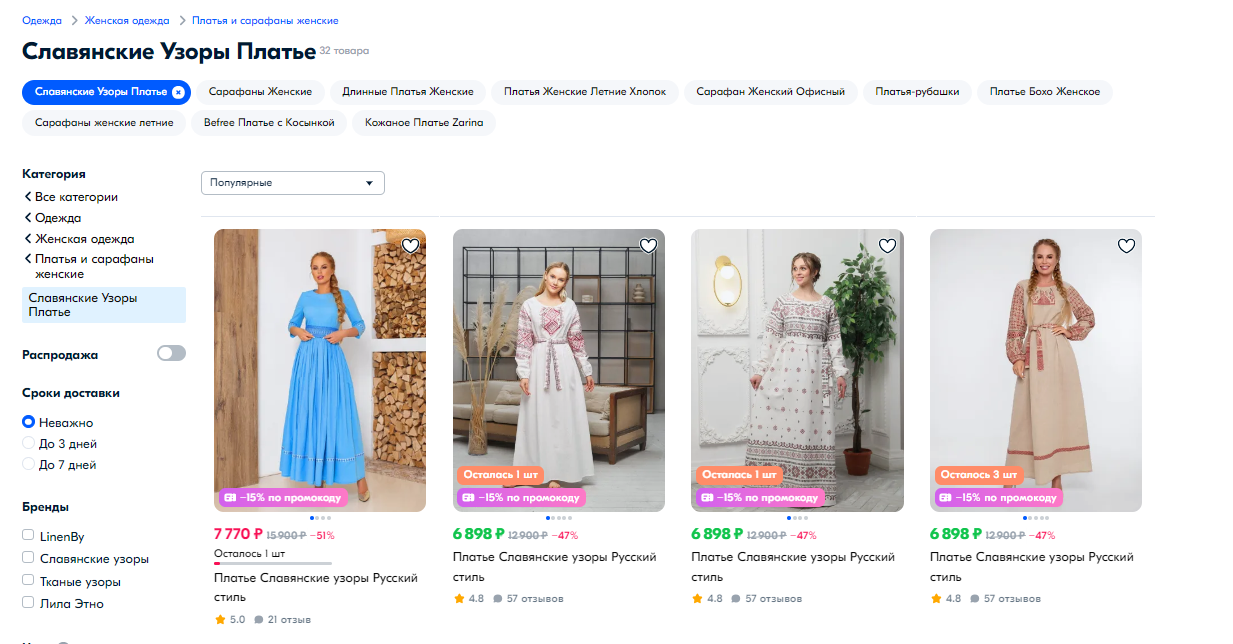
Task: Open Сарафаны женские летние tag
Action: point(104,123)
